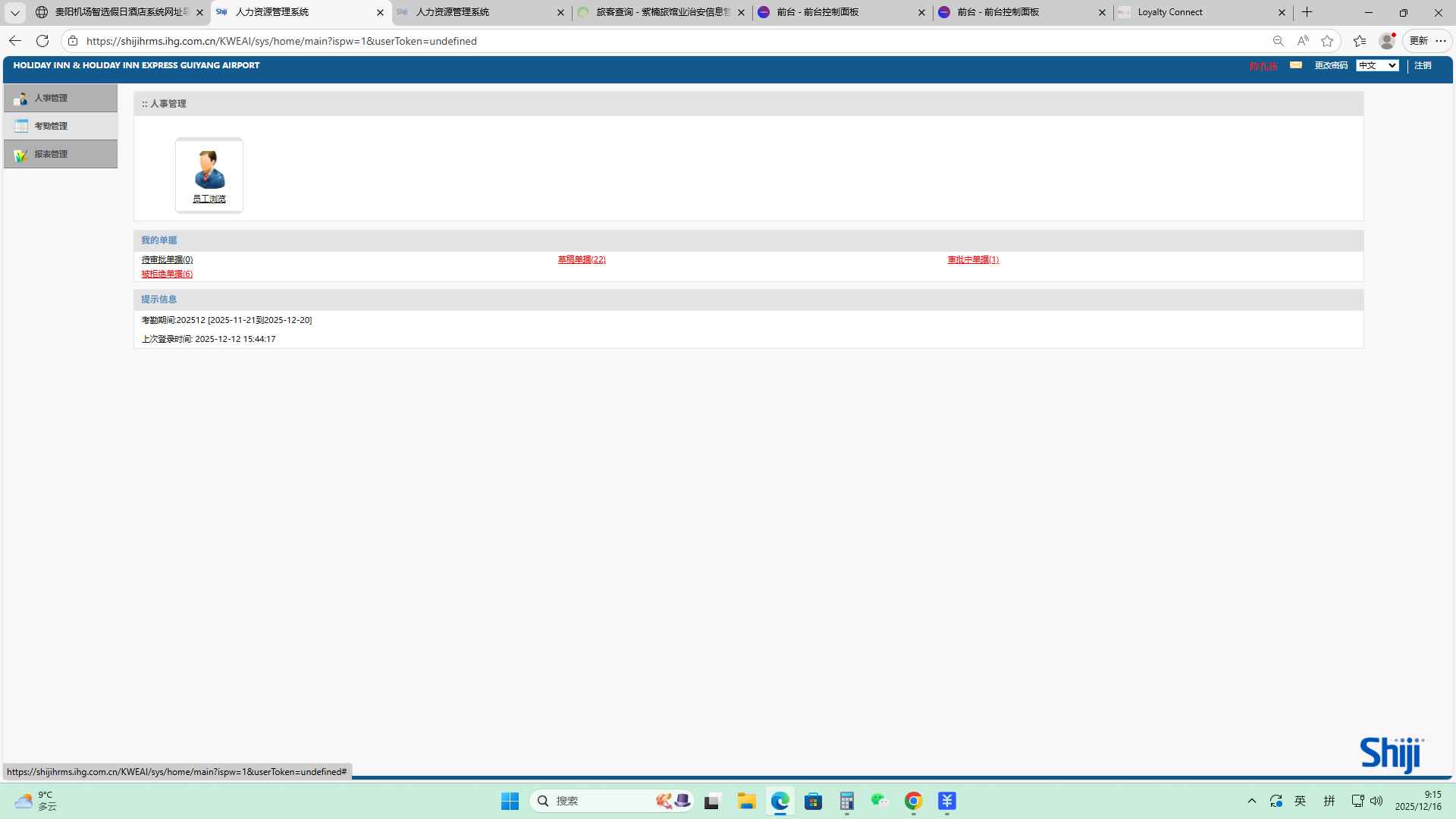The width and height of the screenshot is (1456, 819).
Task: Add page to favorites star icon
Action: (x=1327, y=41)
